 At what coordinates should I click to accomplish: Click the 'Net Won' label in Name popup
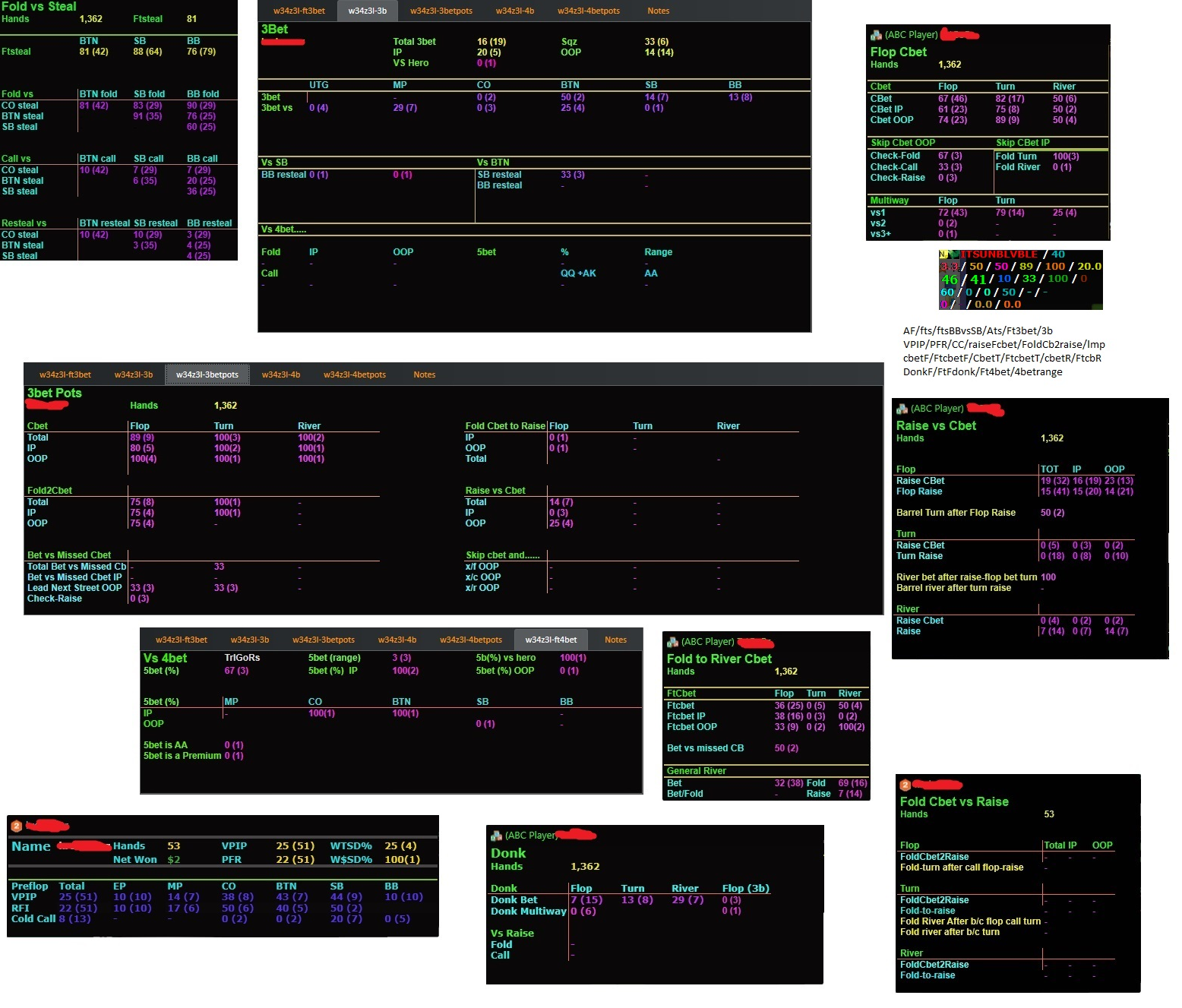pyautogui.click(x=135, y=860)
